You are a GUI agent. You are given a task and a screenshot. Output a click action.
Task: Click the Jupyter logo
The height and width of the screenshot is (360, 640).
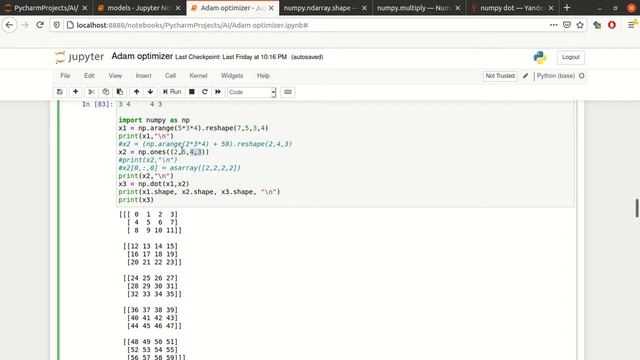80,57
